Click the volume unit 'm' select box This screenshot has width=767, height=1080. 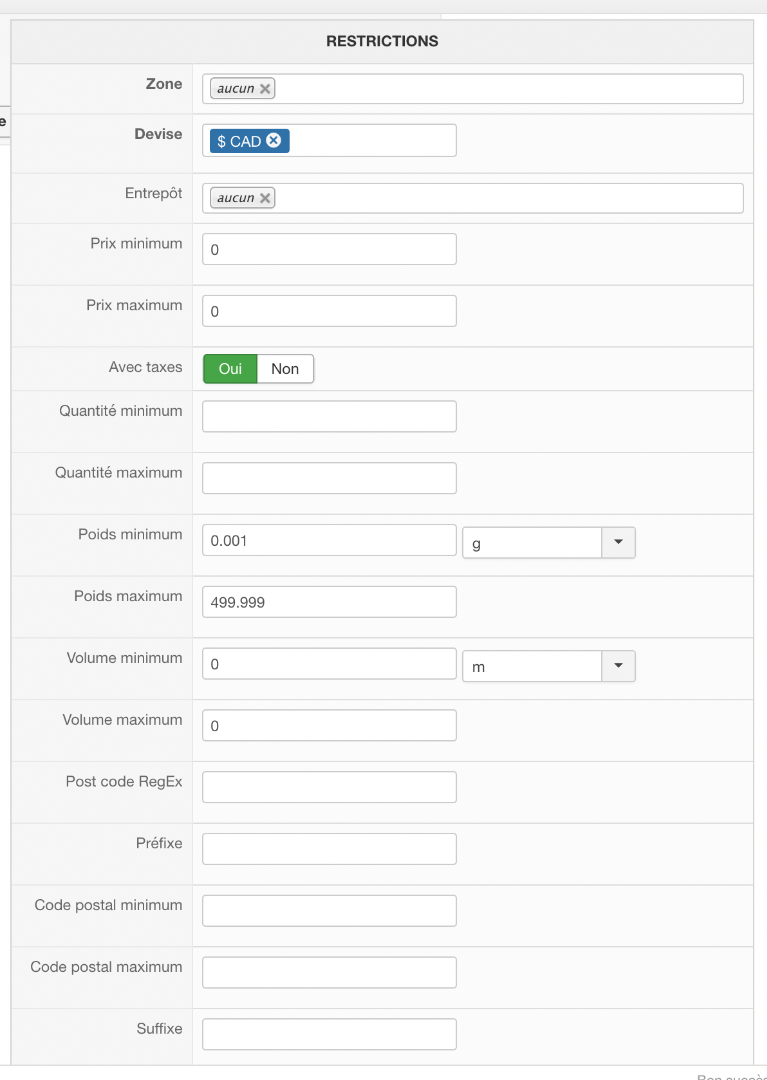[x=531, y=666]
